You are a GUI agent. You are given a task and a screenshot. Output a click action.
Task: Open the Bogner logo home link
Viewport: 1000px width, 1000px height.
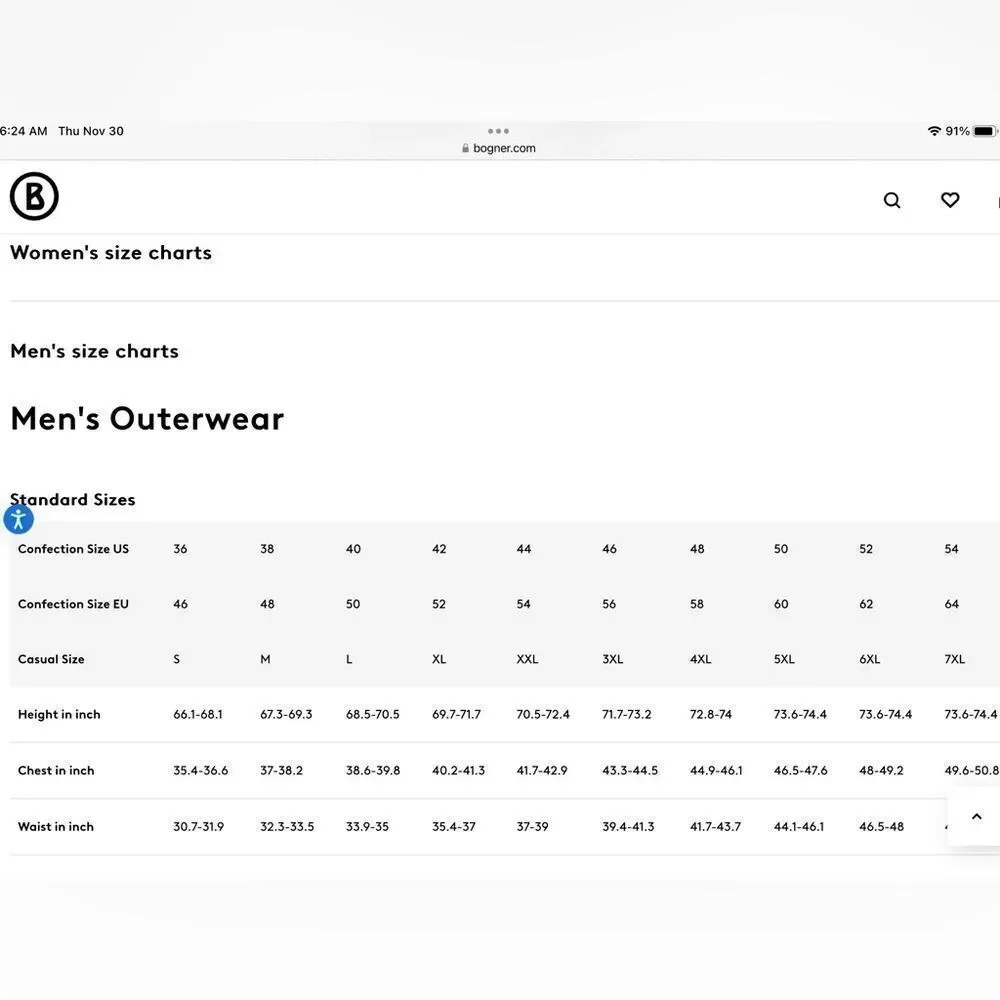tap(34, 196)
